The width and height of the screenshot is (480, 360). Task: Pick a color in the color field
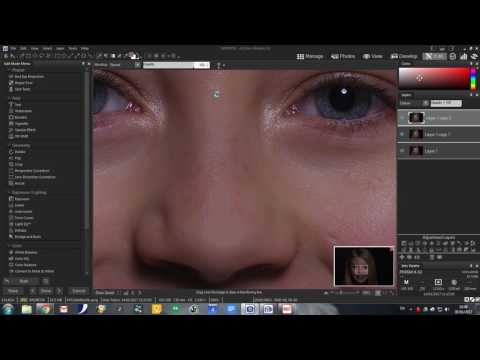pos(434,78)
